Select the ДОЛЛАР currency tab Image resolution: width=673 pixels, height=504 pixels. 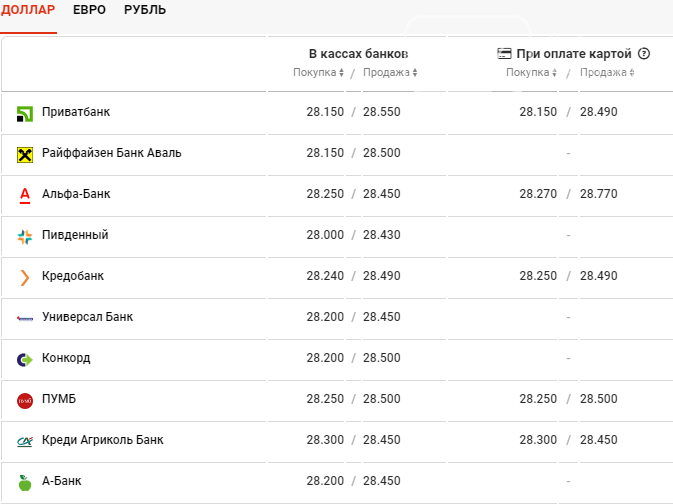click(28, 10)
